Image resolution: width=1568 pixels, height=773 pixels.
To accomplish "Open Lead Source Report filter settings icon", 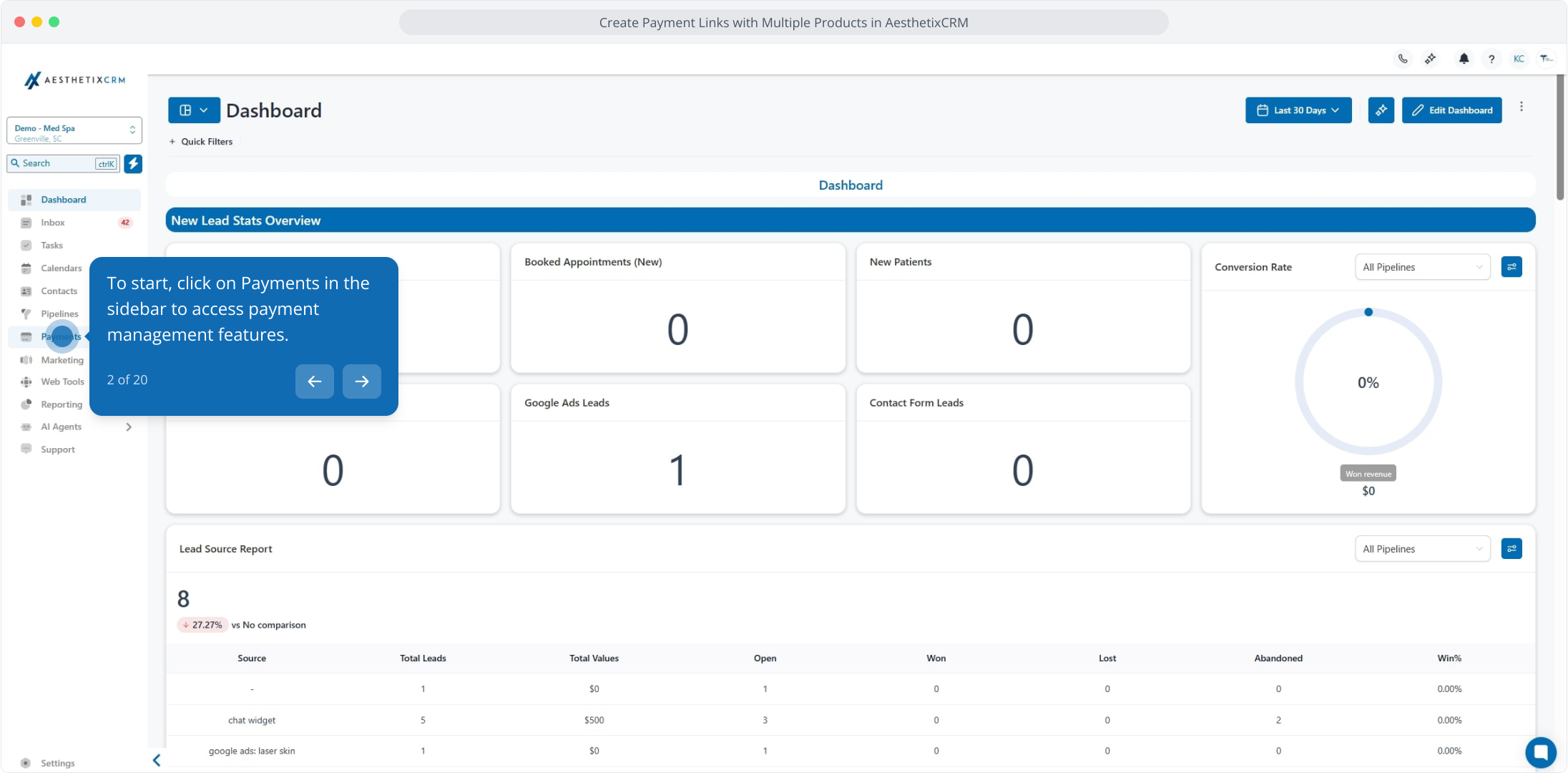I will [x=1511, y=549].
